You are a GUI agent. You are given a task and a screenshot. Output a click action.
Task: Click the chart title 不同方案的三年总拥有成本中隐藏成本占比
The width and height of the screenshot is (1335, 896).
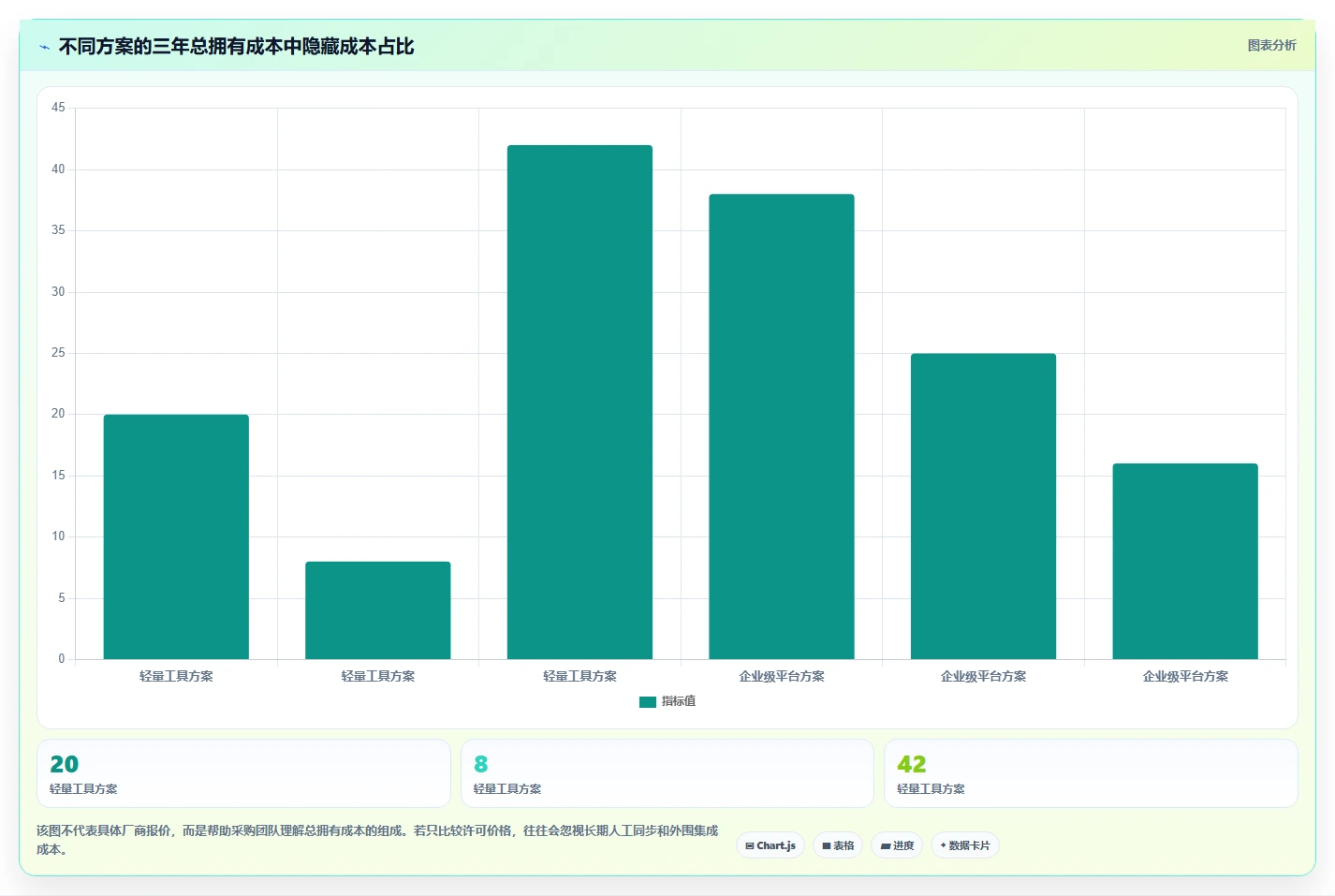[x=236, y=47]
